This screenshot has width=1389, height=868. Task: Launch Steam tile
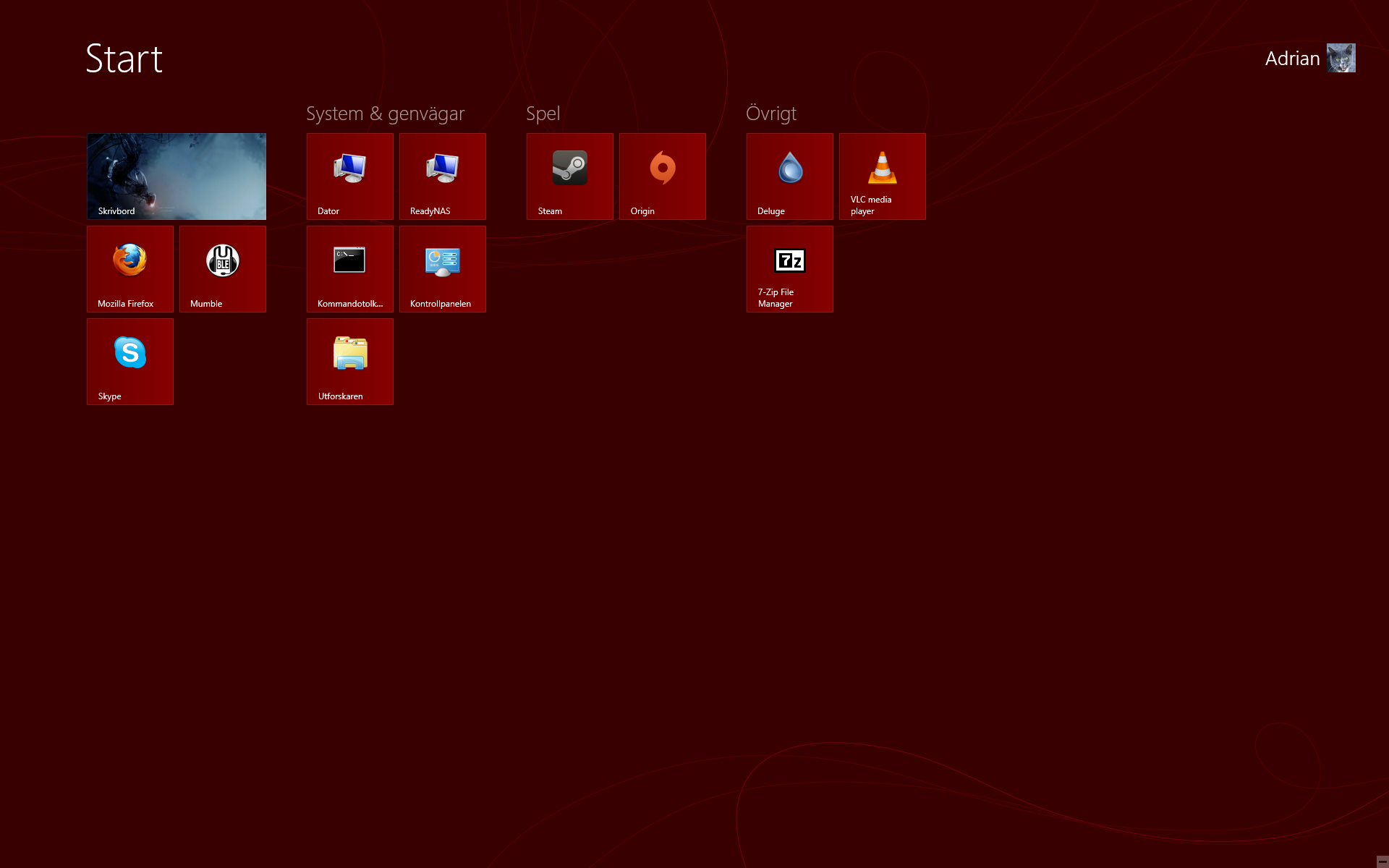(x=570, y=176)
